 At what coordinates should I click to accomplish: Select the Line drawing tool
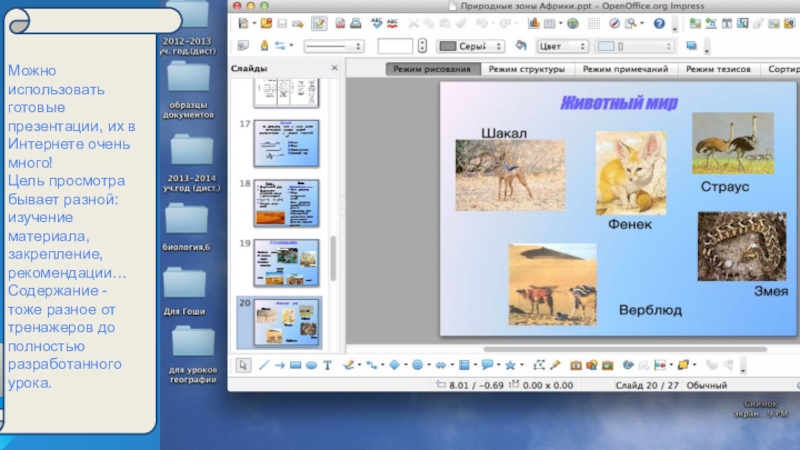[x=264, y=365]
